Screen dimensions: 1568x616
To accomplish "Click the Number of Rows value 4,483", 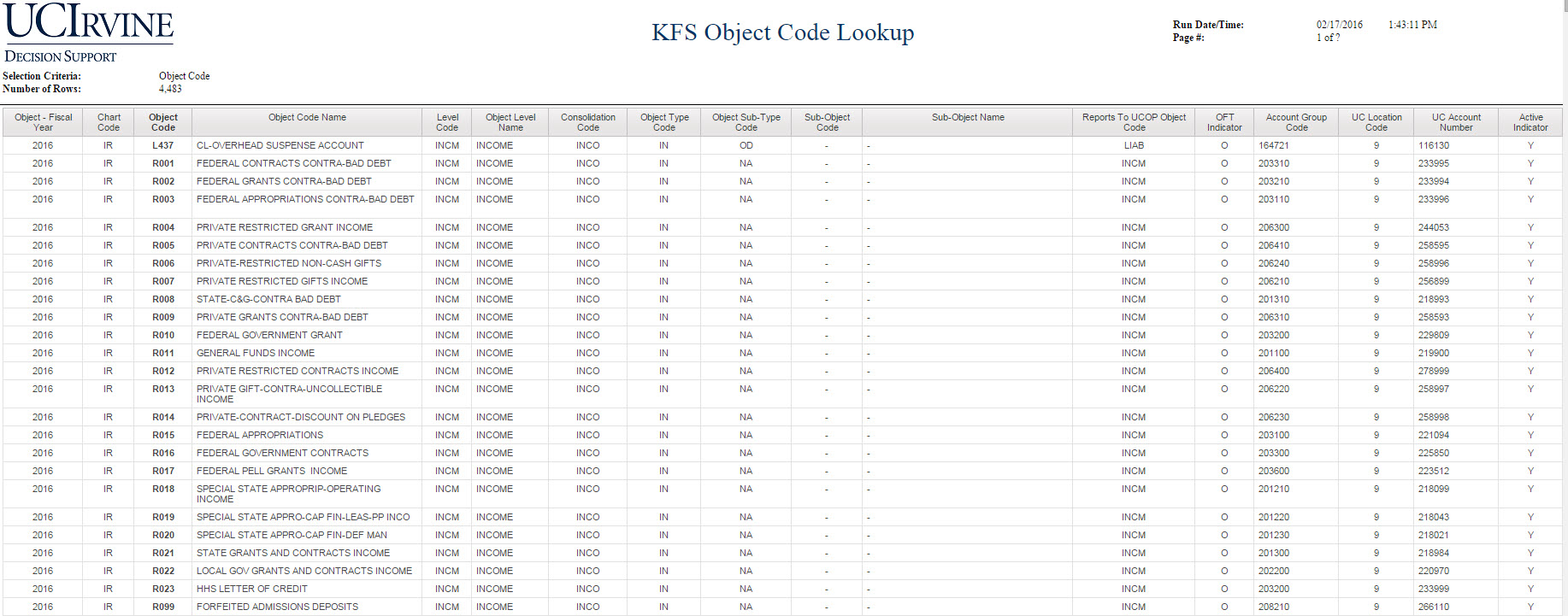I will pyautogui.click(x=170, y=89).
